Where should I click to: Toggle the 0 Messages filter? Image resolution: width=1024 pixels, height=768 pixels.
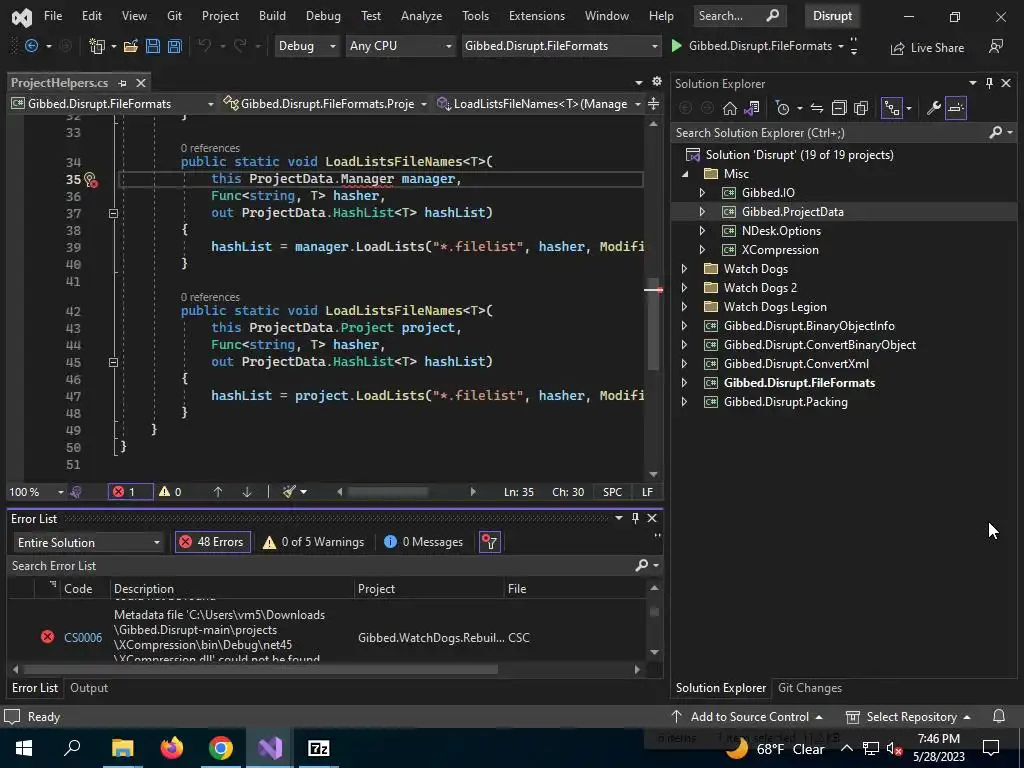click(423, 542)
